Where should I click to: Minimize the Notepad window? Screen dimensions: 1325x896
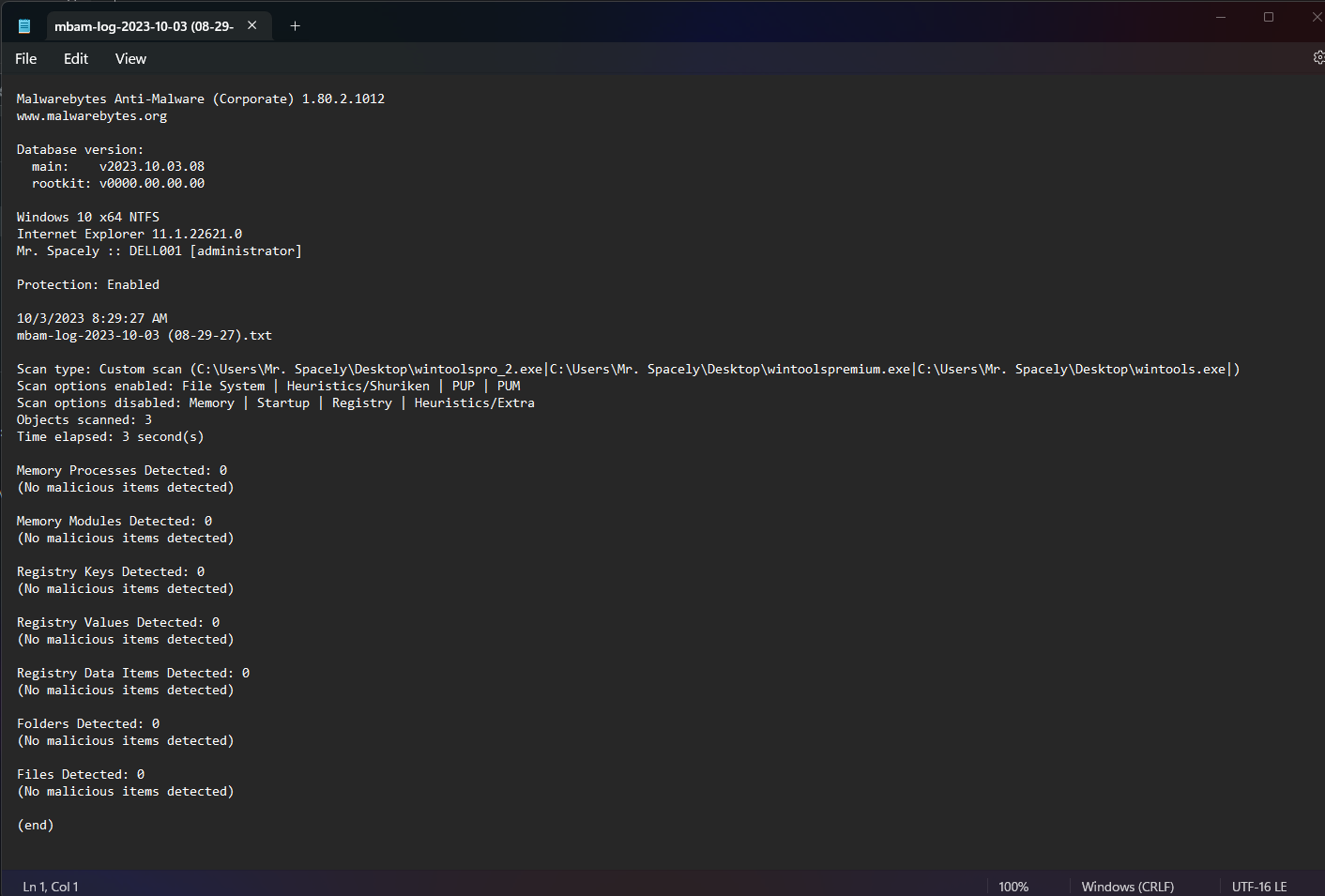coord(1221,17)
